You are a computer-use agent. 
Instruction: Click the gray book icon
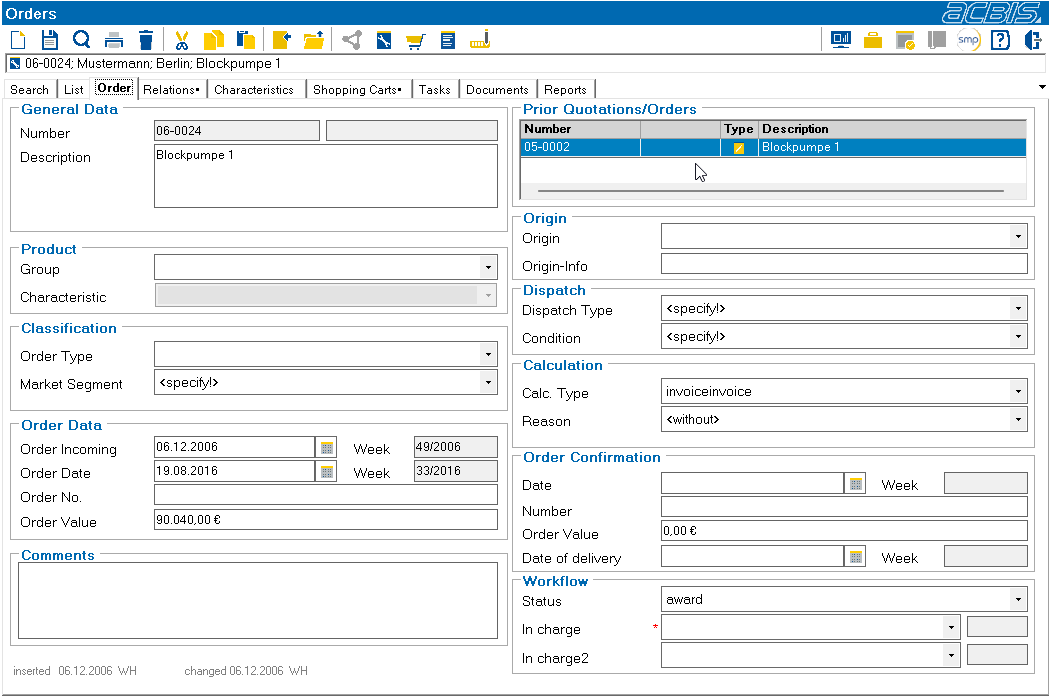point(937,40)
